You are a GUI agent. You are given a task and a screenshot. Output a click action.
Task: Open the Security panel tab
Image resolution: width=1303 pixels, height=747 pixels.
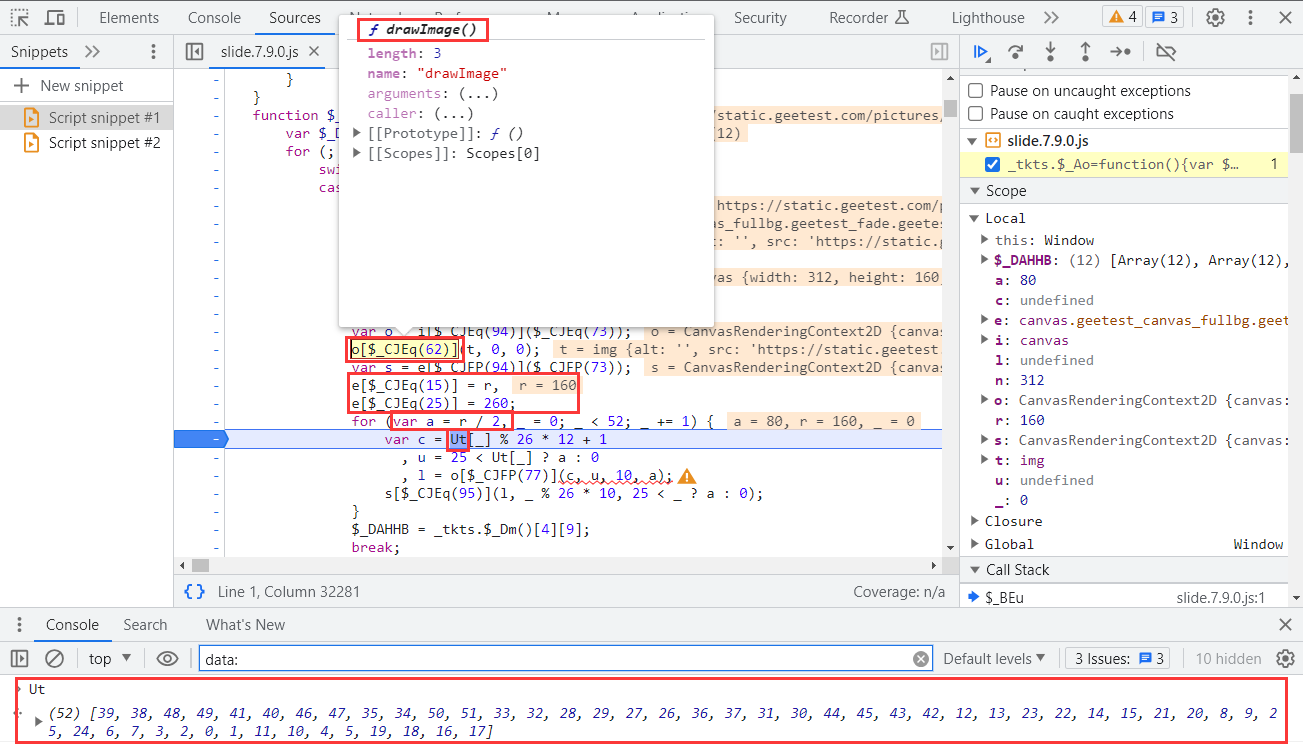[x=760, y=18]
